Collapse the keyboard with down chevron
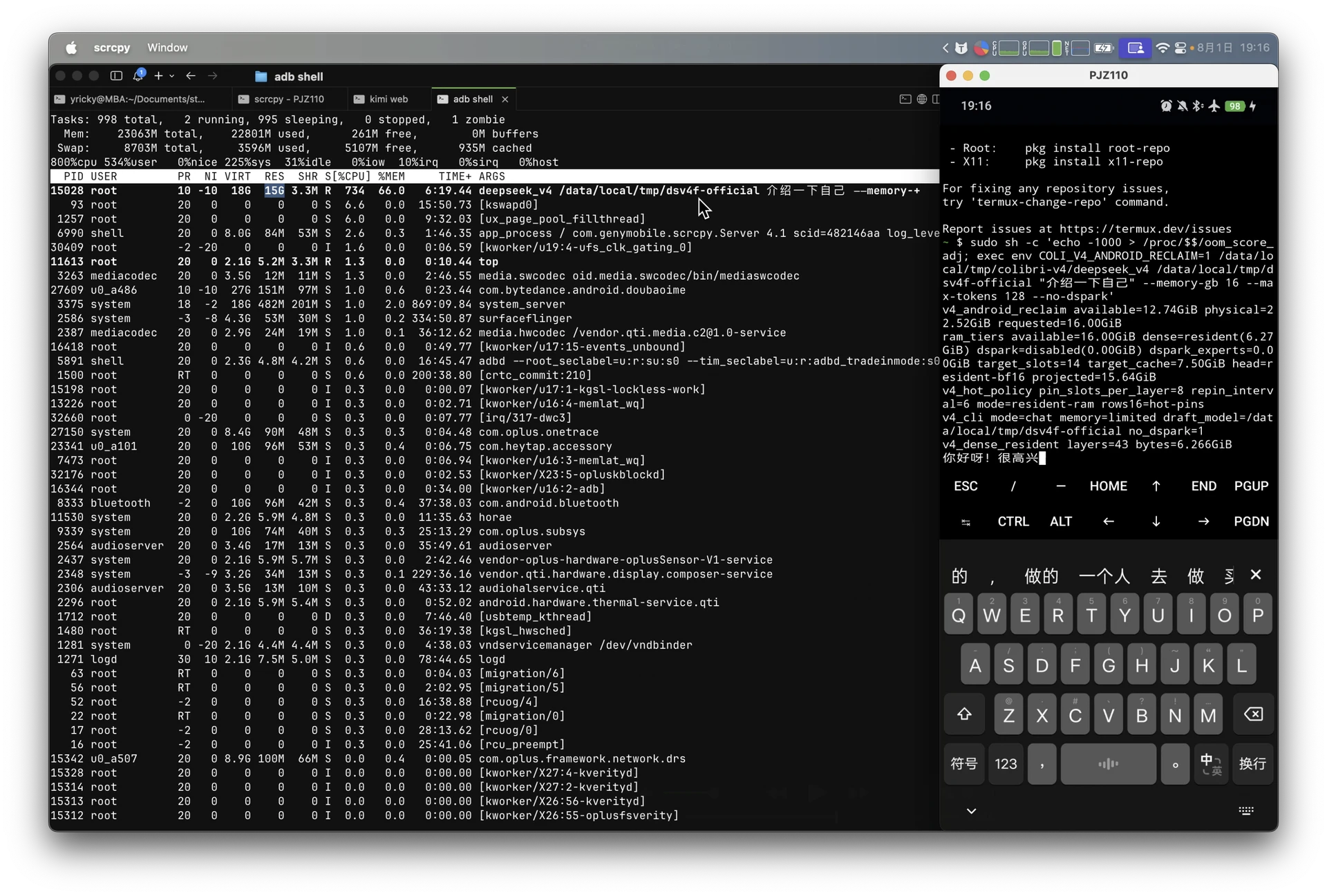 971,810
